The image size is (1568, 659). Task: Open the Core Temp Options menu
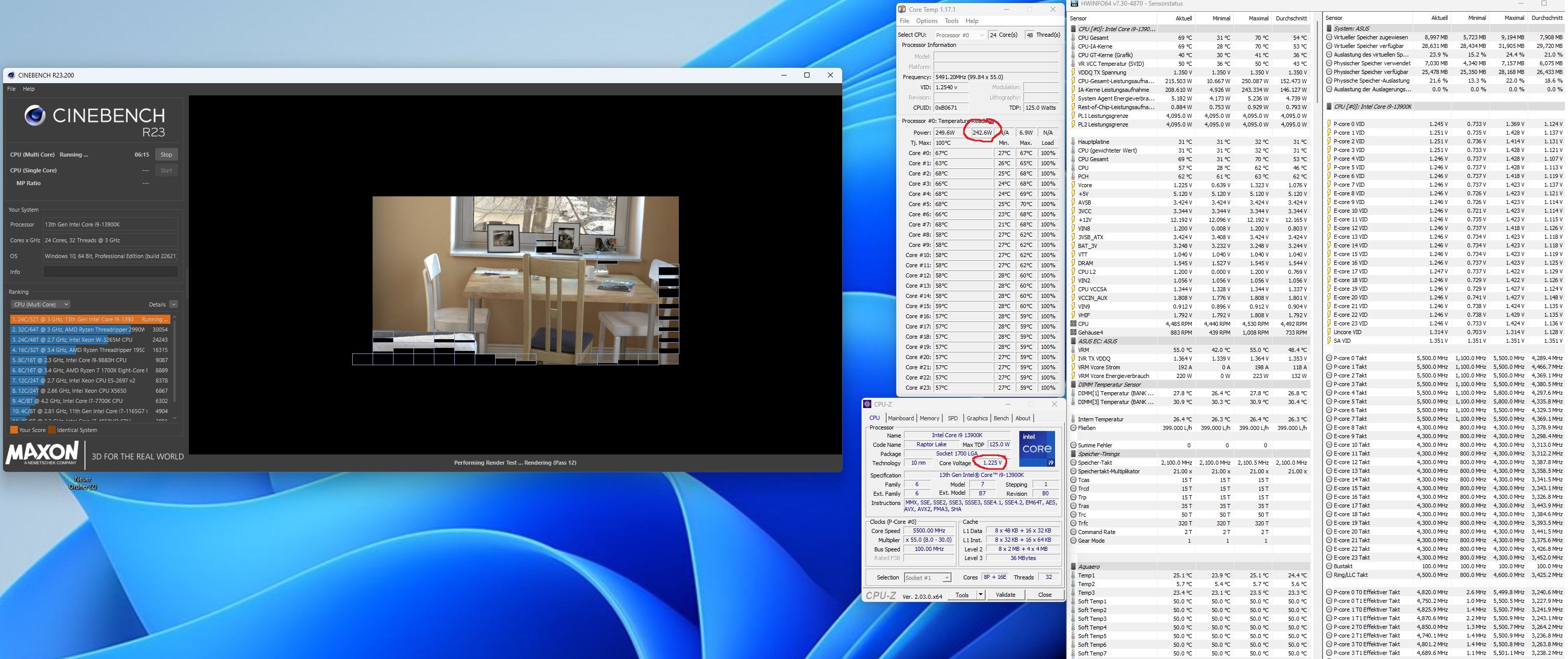(x=926, y=21)
